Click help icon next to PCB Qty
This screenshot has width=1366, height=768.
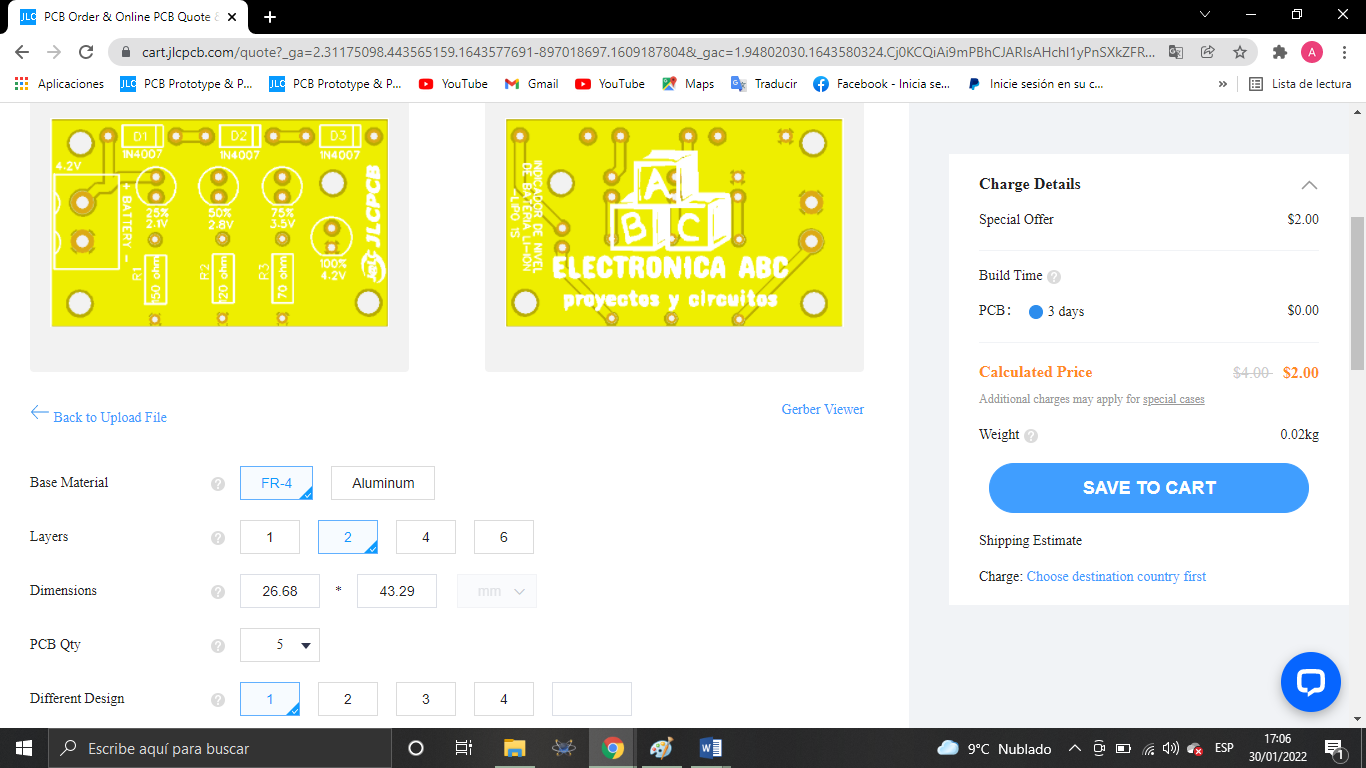pos(218,646)
